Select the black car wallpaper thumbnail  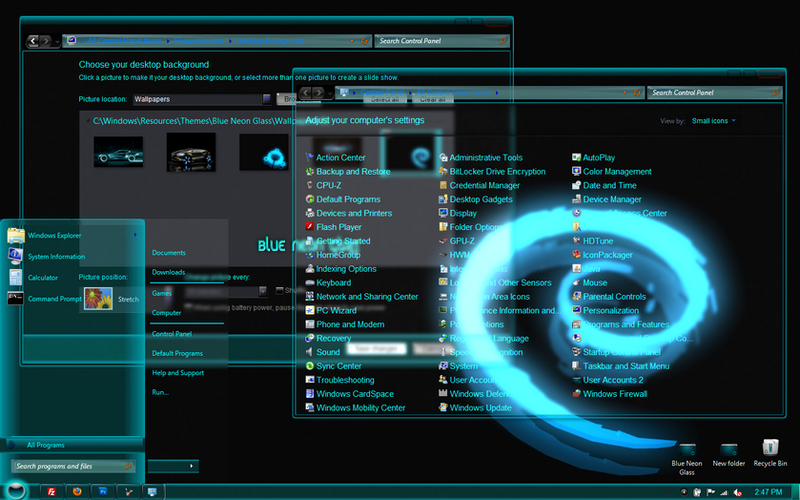(x=191, y=152)
